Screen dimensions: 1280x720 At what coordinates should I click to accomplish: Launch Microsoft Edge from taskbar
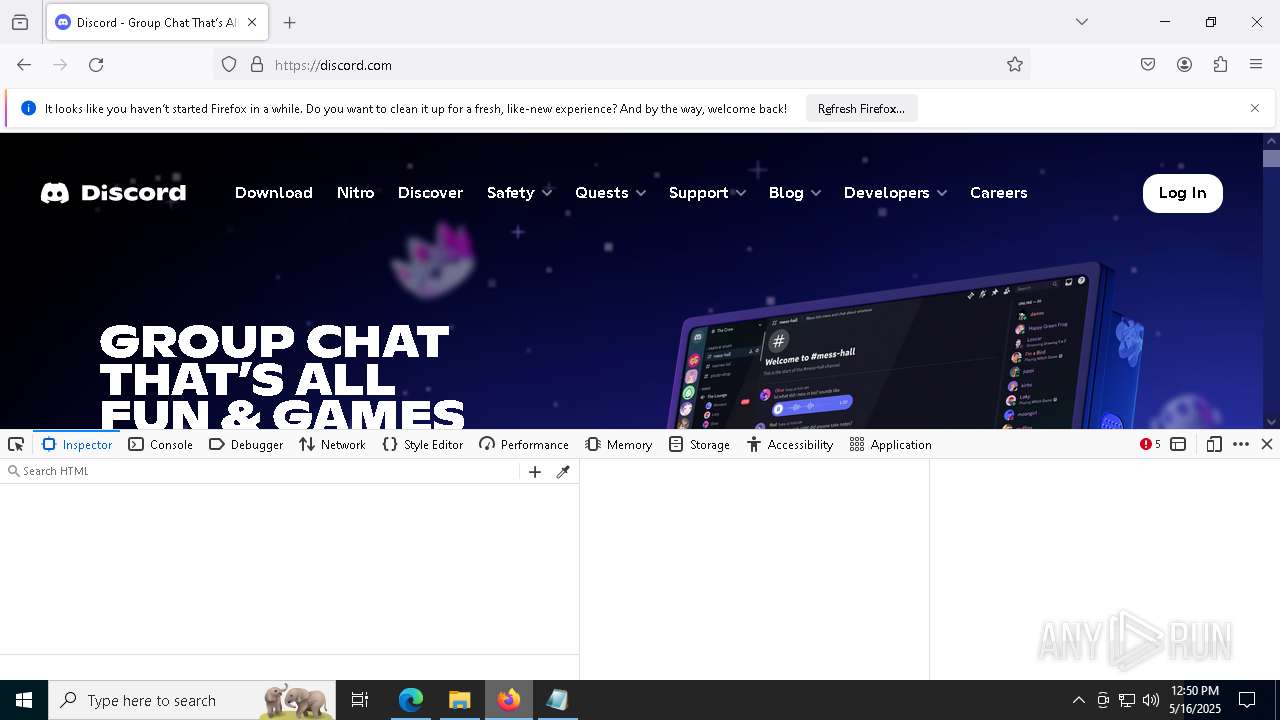(x=411, y=700)
